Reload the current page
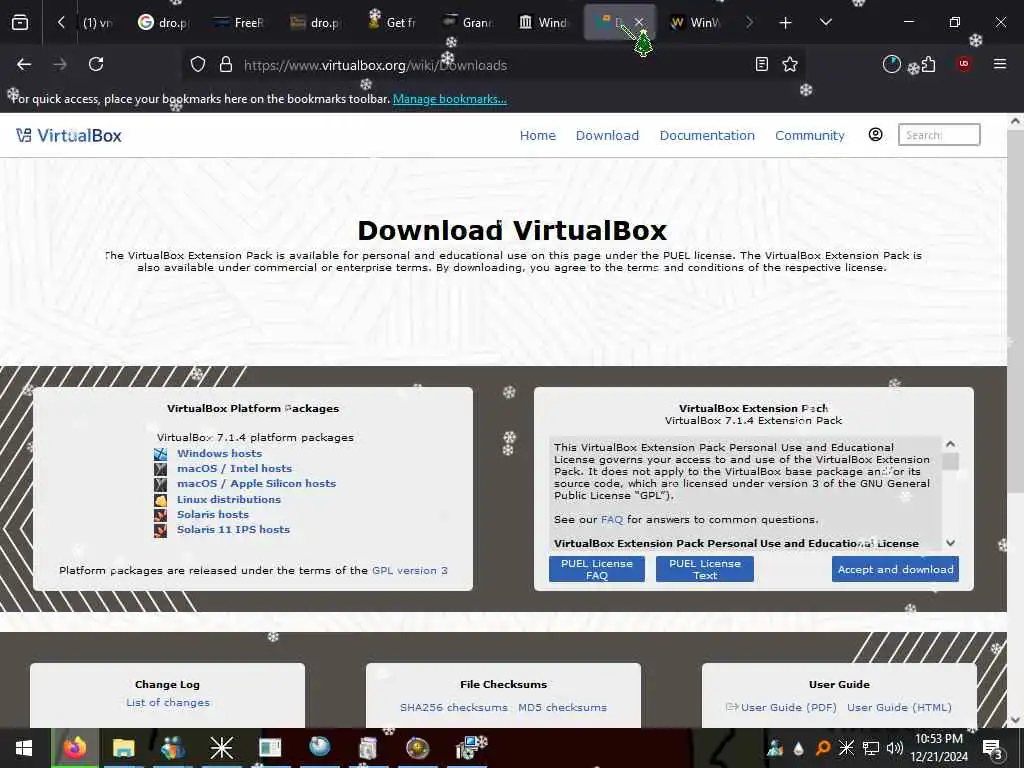Viewport: 1024px width, 768px height. pos(96,64)
